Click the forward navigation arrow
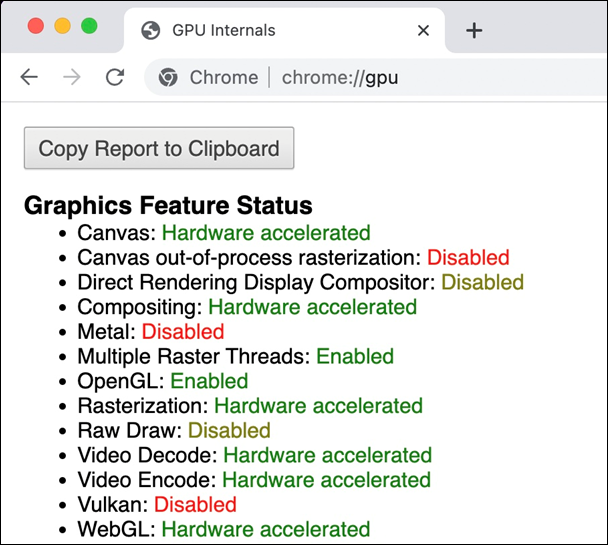The width and height of the screenshot is (608, 545). pyautogui.click(x=72, y=77)
